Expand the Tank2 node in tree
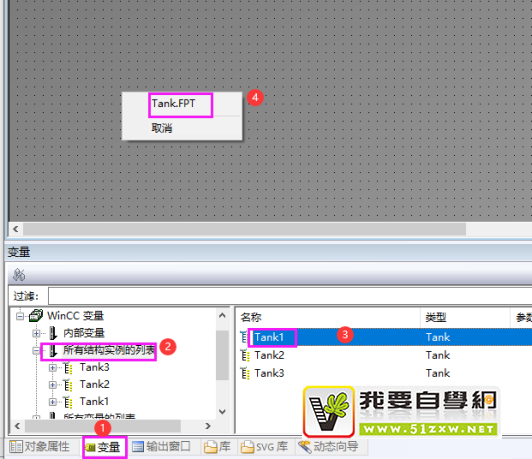 tap(53, 385)
